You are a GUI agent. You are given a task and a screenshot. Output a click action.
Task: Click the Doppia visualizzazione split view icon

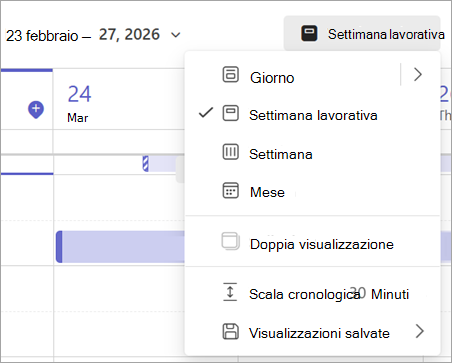(230, 241)
